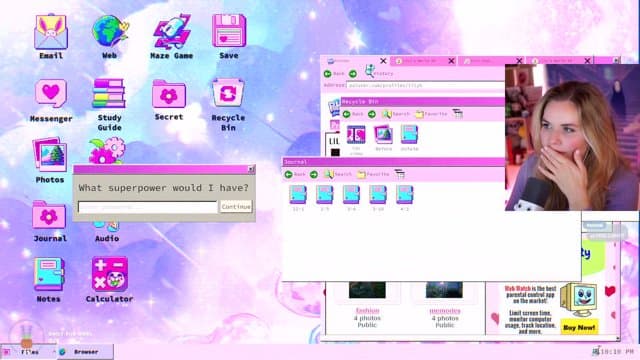640x360 pixels.
Task: Click the Web Watch computer mascot image
Action: [579, 300]
